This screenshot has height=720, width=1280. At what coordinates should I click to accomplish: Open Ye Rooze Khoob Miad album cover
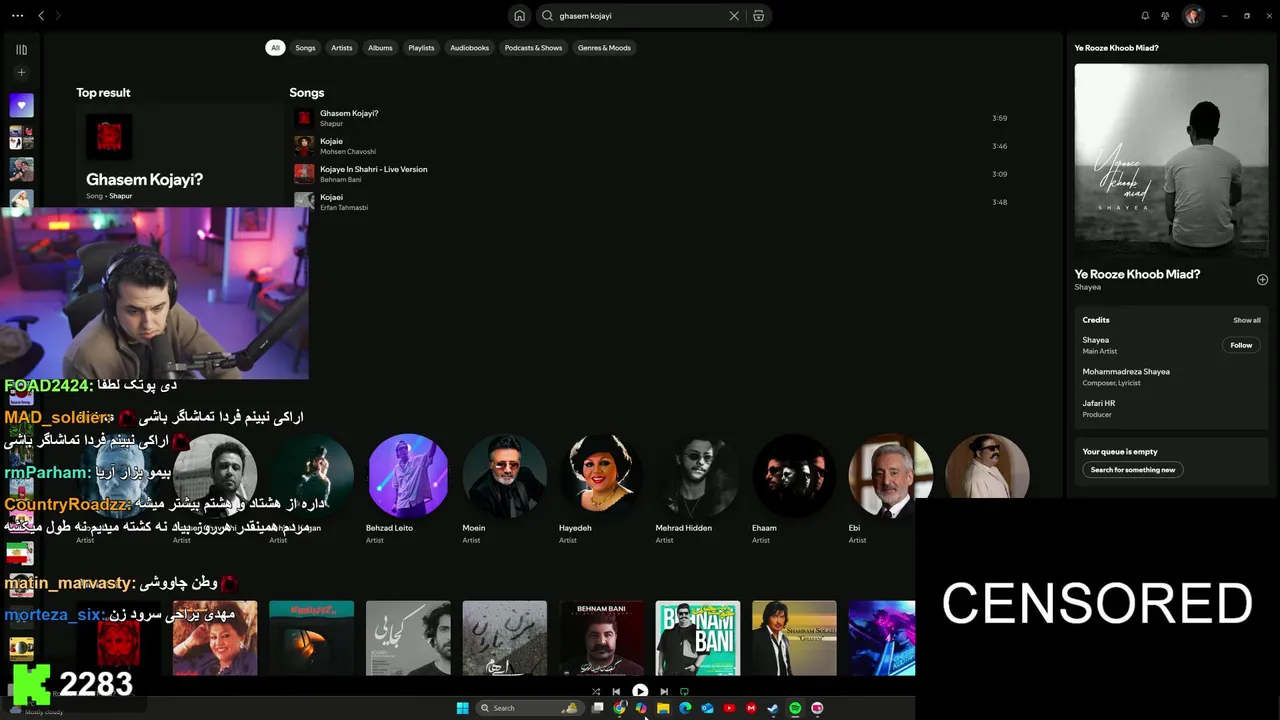click(x=1171, y=160)
